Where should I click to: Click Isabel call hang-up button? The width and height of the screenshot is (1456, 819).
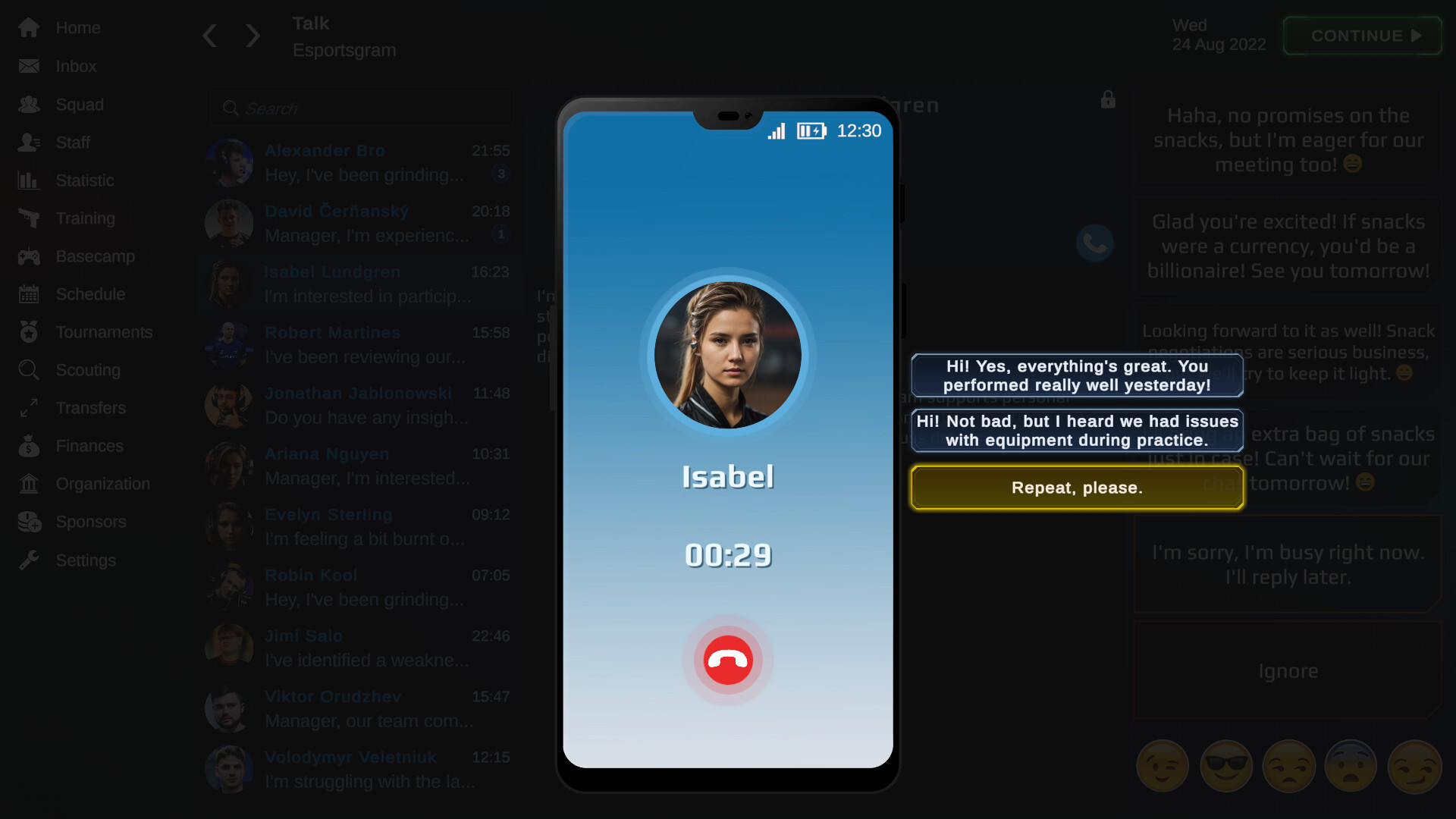728,658
